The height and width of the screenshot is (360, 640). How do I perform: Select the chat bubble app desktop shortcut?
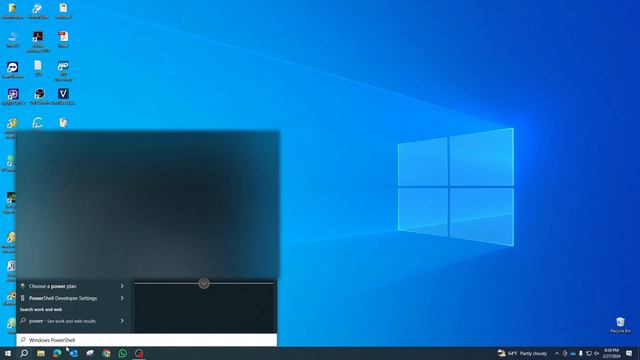13,69
